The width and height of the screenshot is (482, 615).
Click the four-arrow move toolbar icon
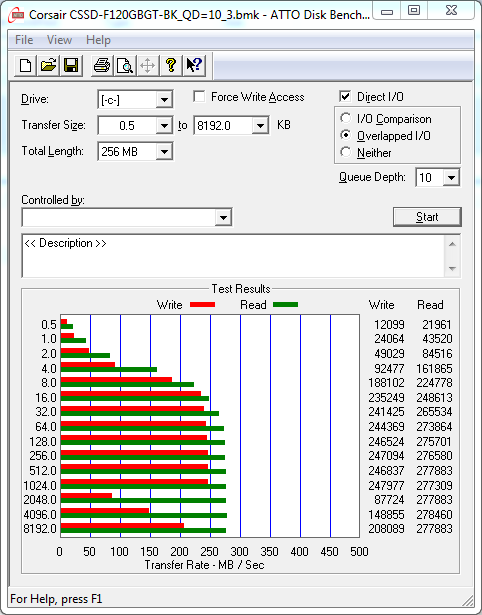click(147, 66)
